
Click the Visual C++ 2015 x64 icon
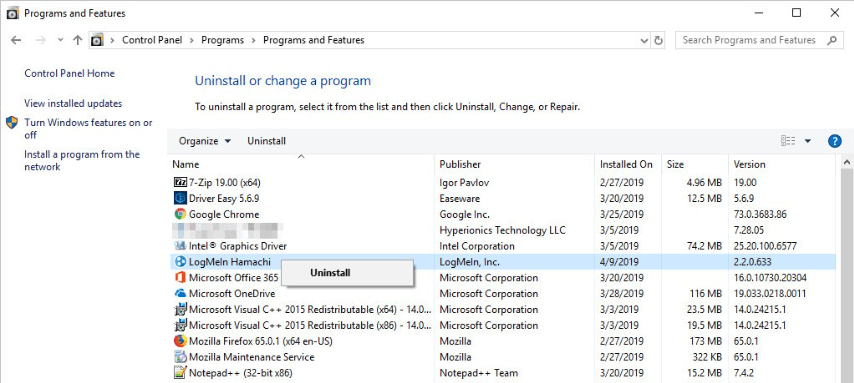click(x=180, y=309)
